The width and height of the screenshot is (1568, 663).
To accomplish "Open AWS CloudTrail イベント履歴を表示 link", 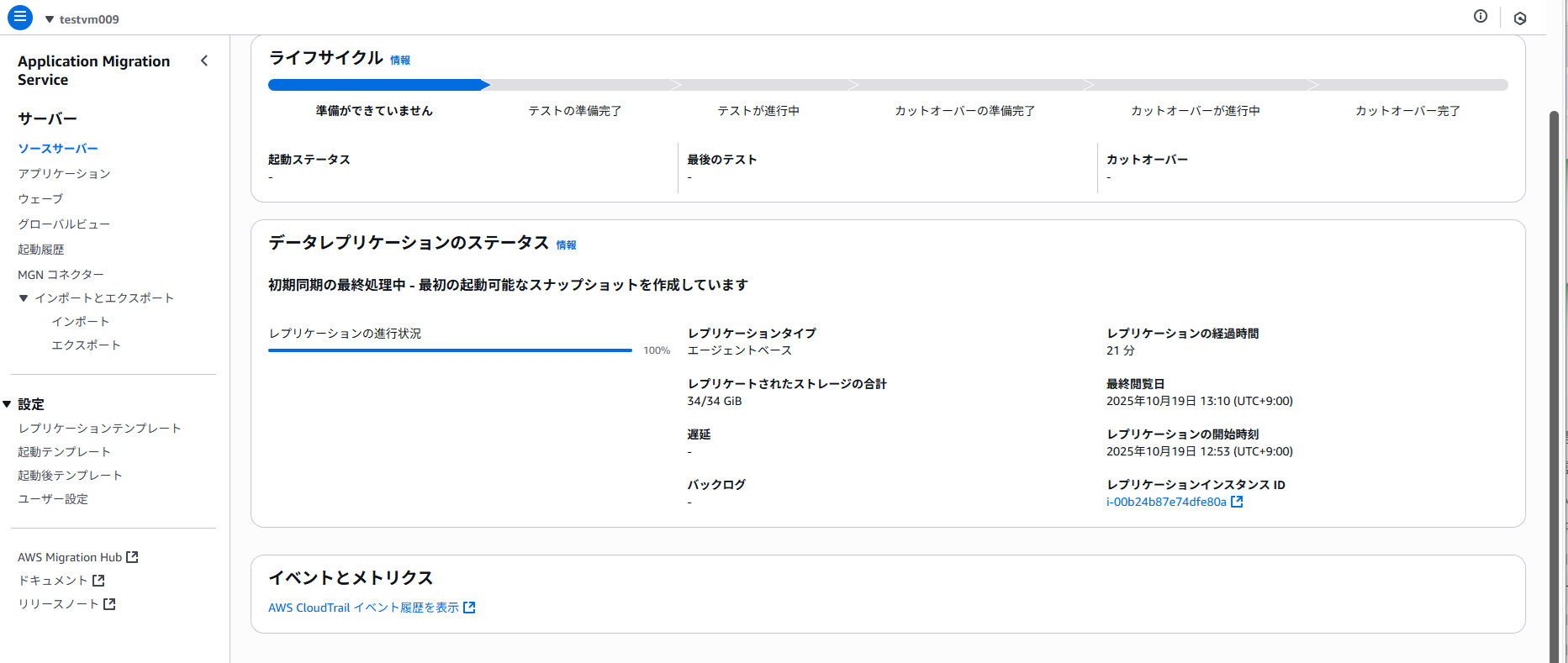I will point(363,608).
